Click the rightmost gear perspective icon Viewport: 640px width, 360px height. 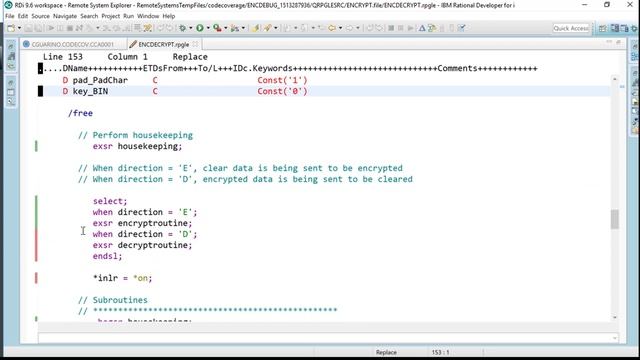click(634, 28)
